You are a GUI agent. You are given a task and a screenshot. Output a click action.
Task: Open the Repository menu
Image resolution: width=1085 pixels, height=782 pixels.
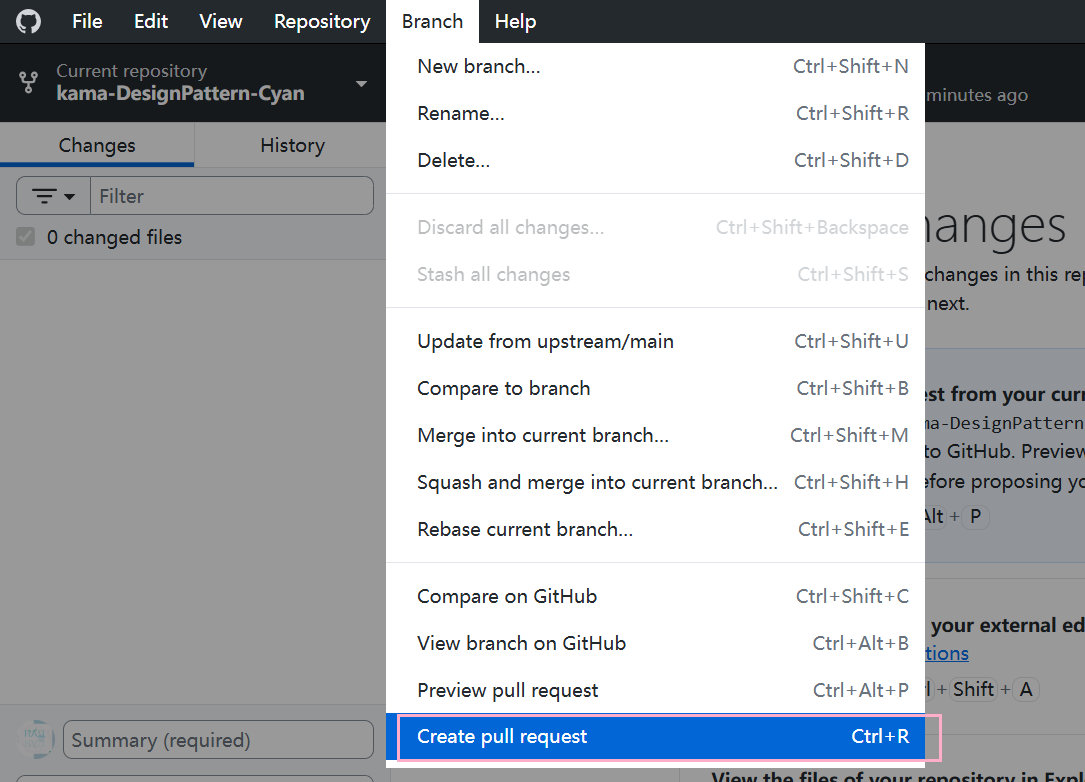pos(322,21)
